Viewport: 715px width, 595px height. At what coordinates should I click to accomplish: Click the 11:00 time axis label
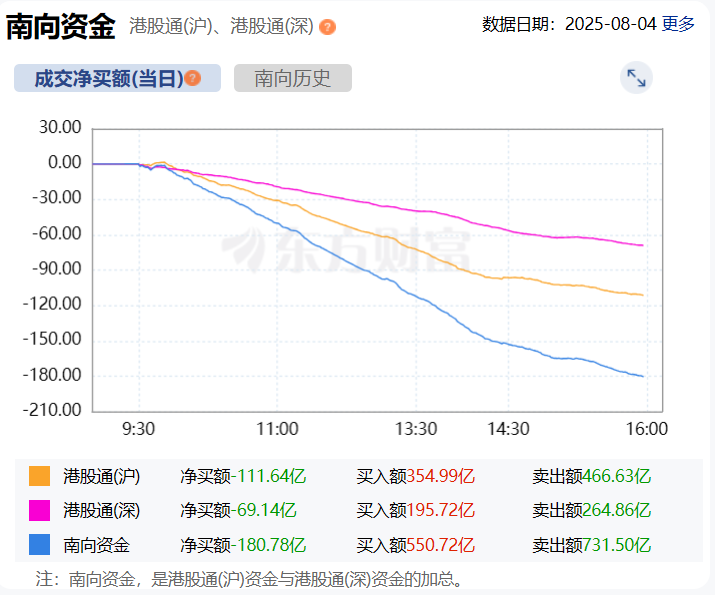pos(277,429)
